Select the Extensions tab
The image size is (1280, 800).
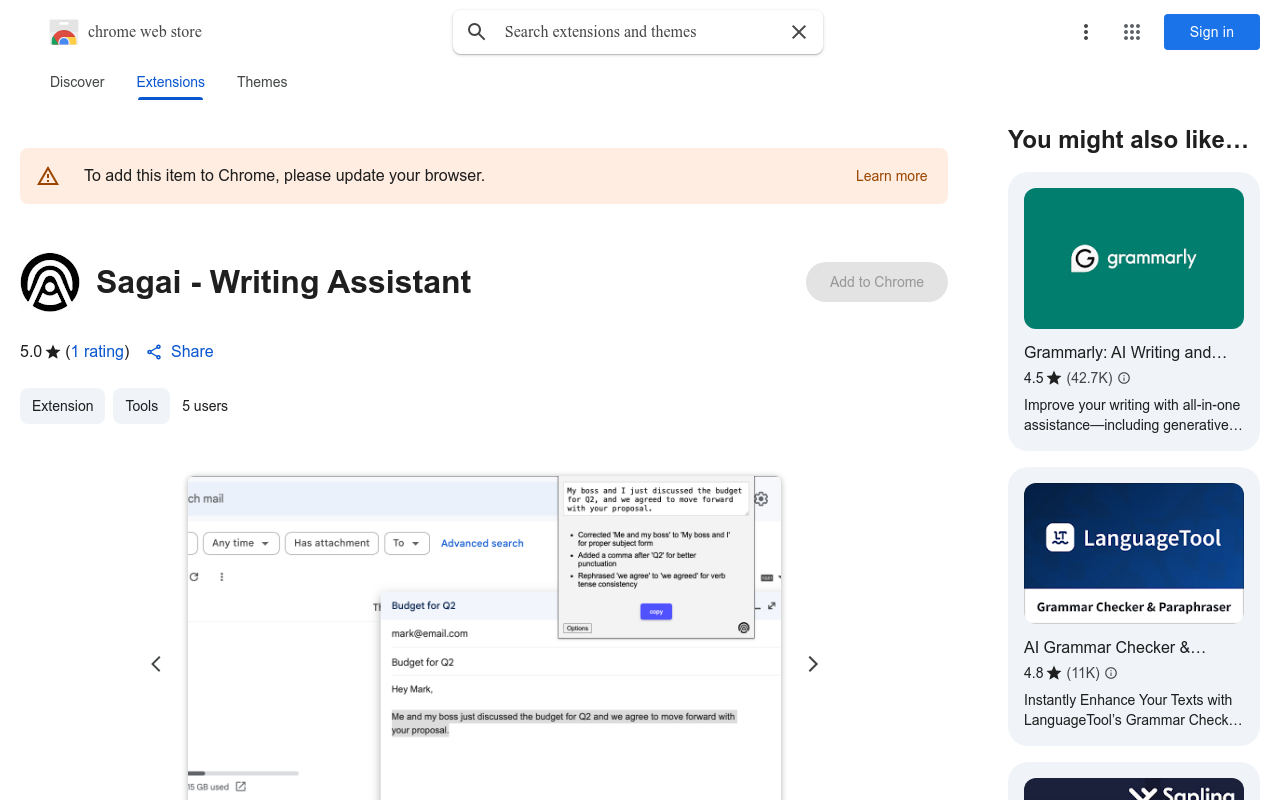[171, 82]
